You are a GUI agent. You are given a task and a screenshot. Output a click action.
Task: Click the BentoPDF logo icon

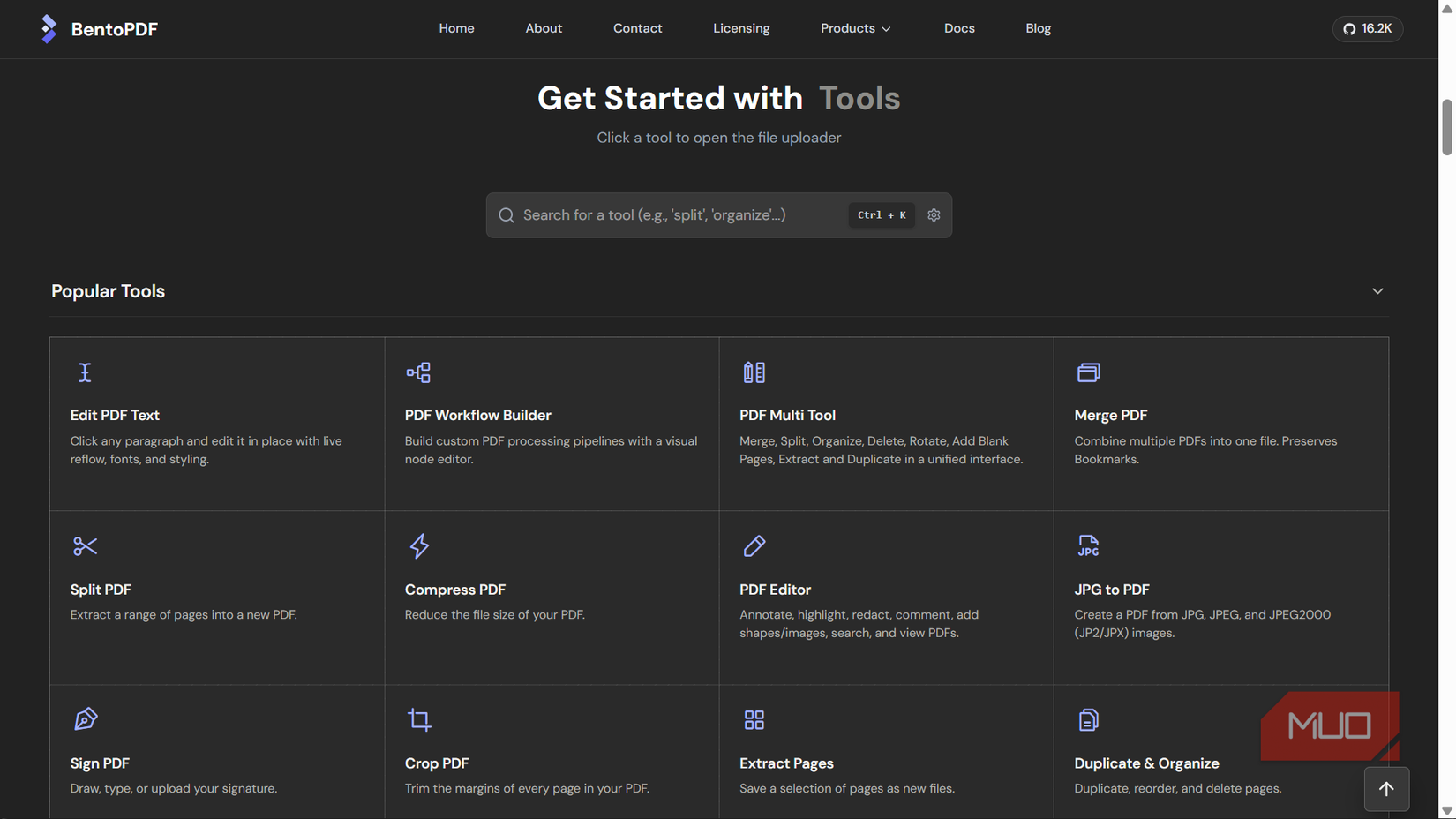[x=49, y=29]
